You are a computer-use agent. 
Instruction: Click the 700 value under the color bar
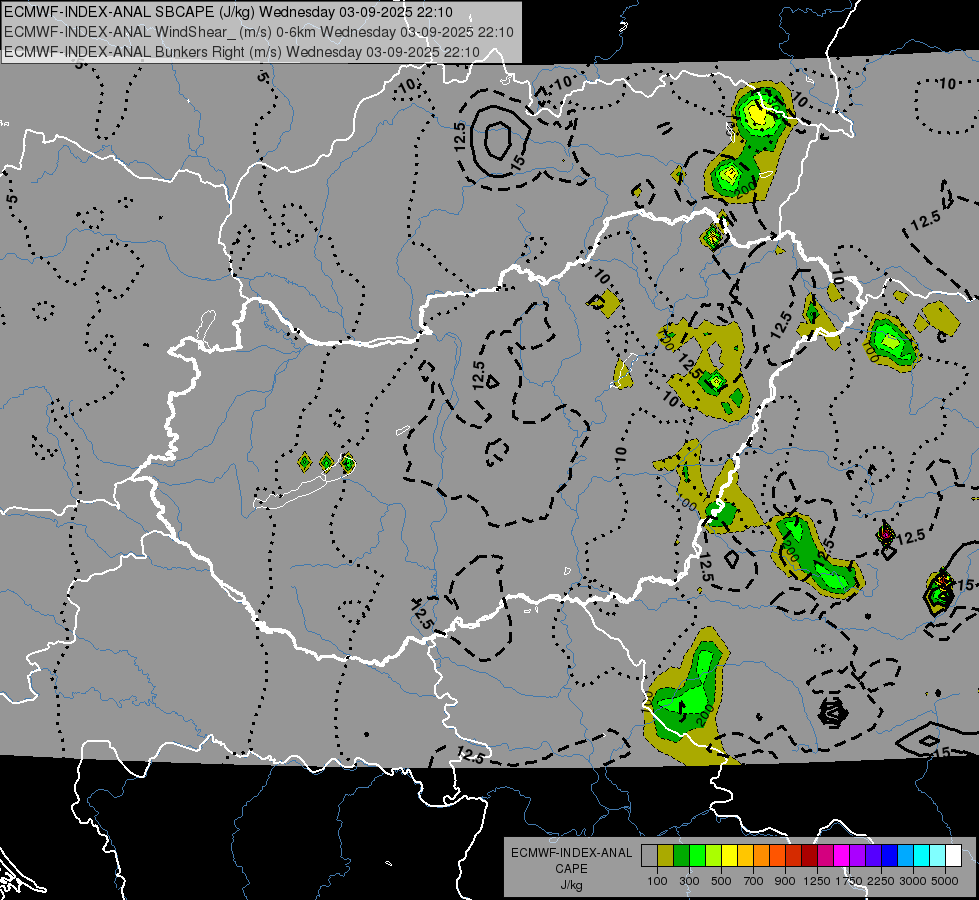point(754,881)
